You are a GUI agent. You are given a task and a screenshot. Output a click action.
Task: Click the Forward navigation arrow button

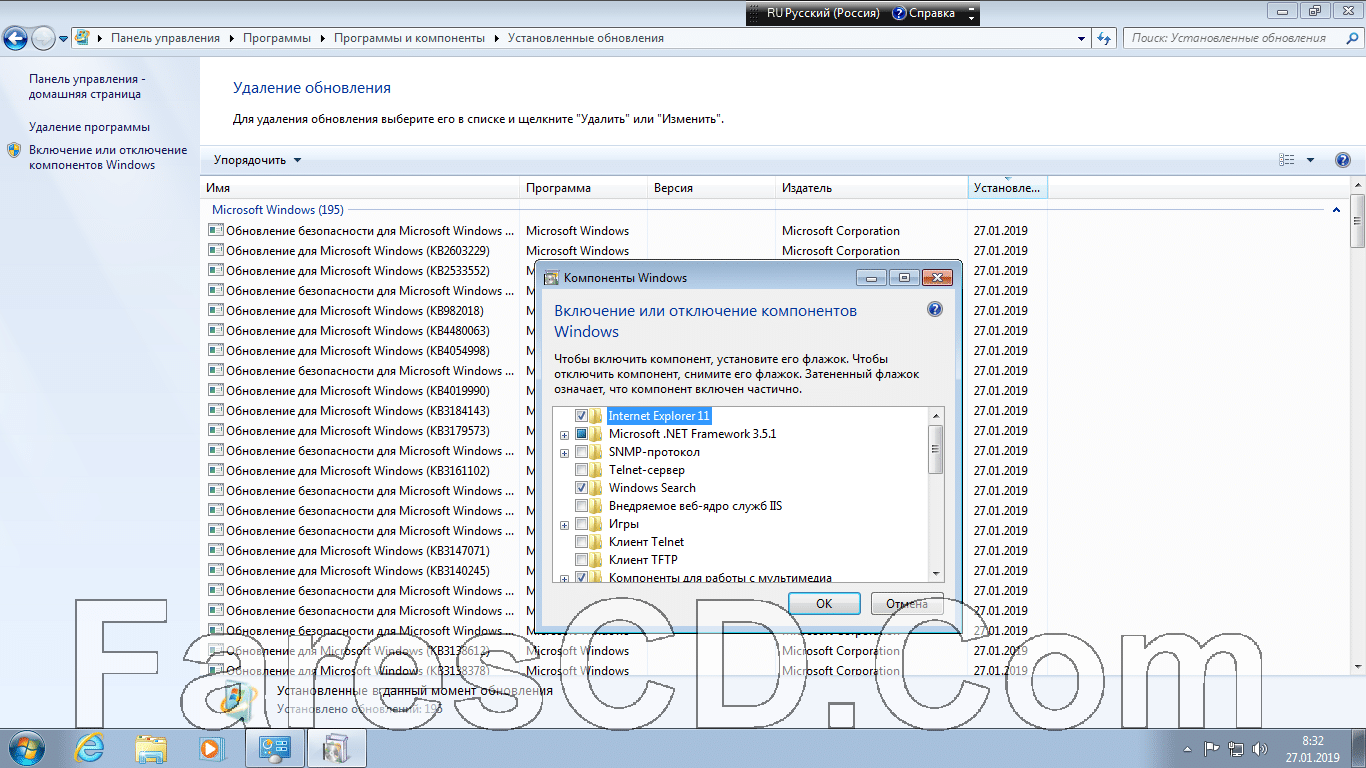(x=43, y=39)
